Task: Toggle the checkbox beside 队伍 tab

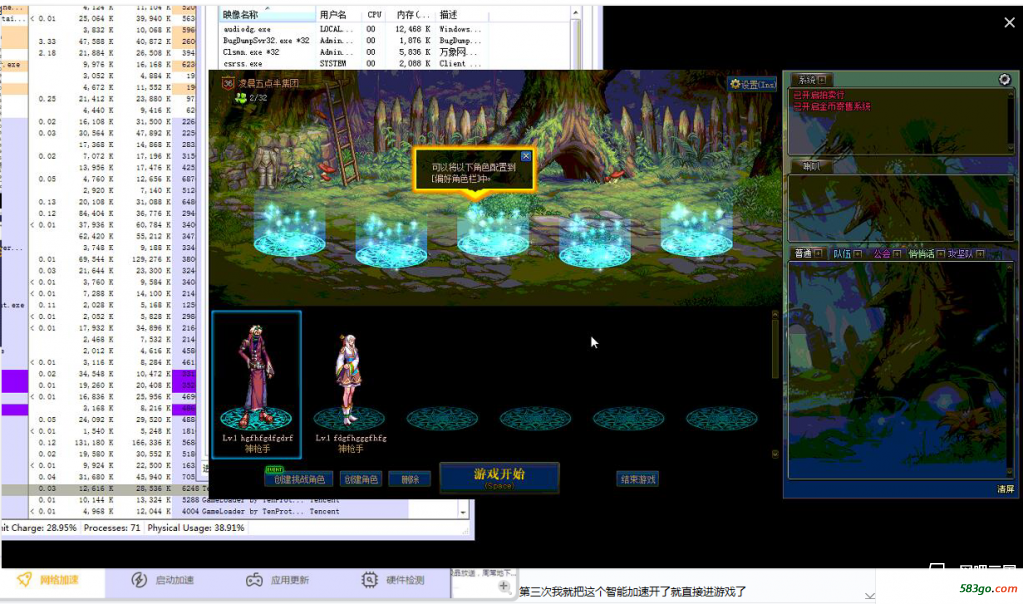Action: [857, 254]
